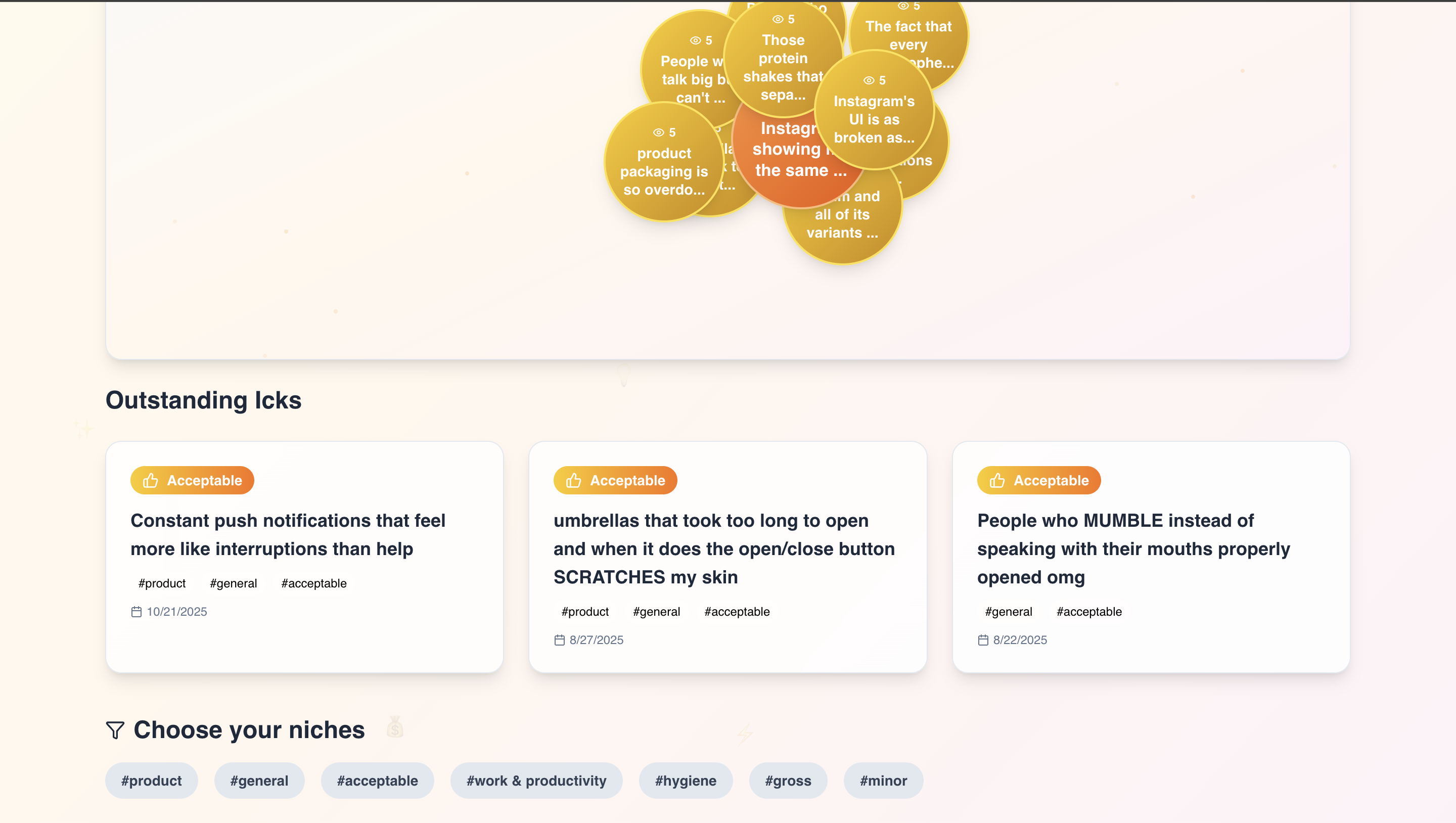This screenshot has height=823, width=1456.
Task: Toggle the #product niche filter chip
Action: tap(152, 781)
